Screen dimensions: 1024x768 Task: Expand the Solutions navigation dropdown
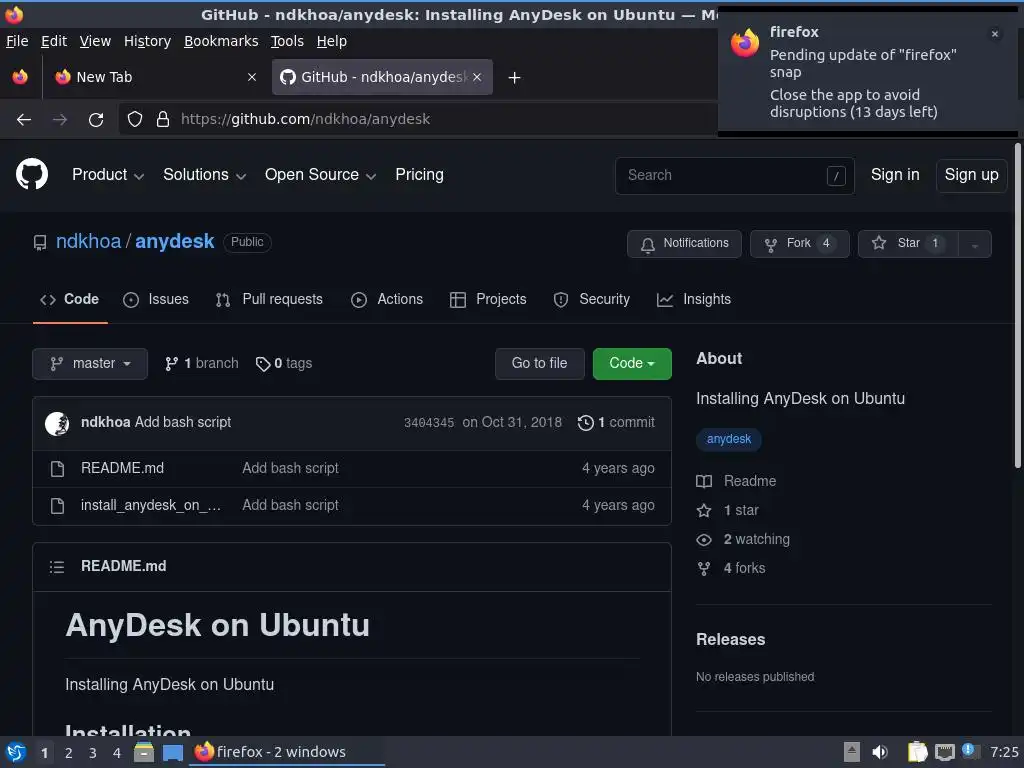tap(204, 174)
